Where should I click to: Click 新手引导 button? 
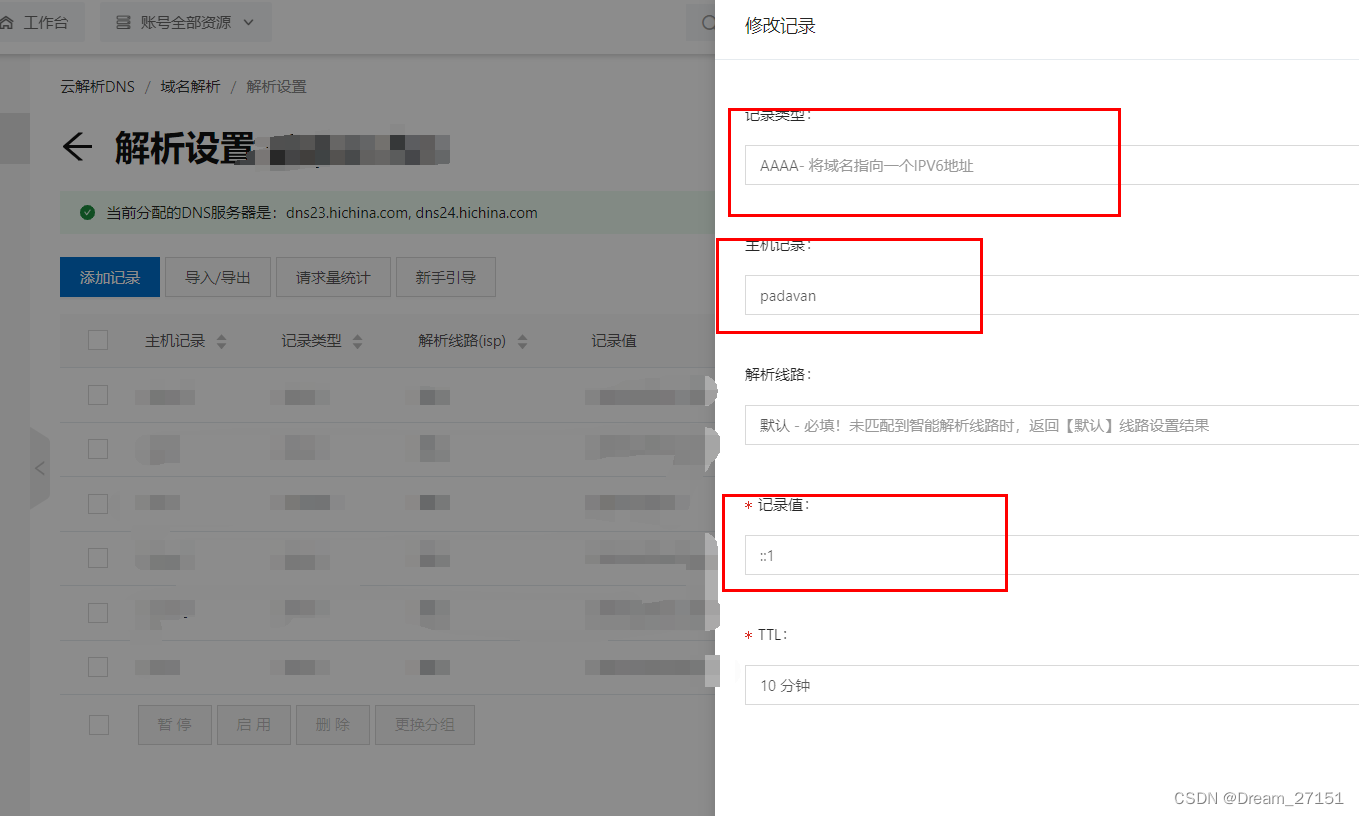pos(446,277)
